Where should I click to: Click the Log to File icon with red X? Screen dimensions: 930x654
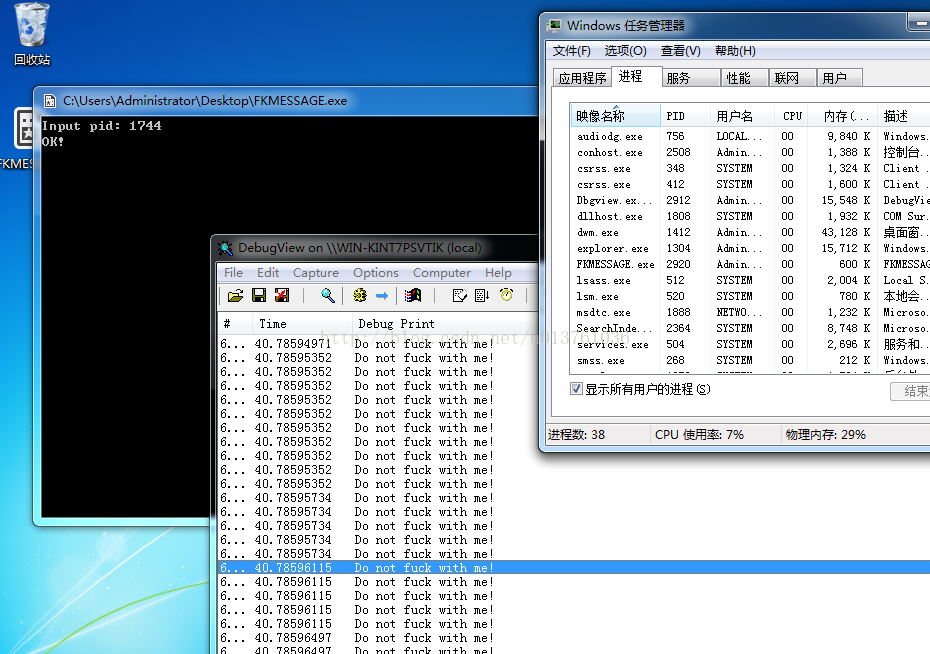coord(282,295)
